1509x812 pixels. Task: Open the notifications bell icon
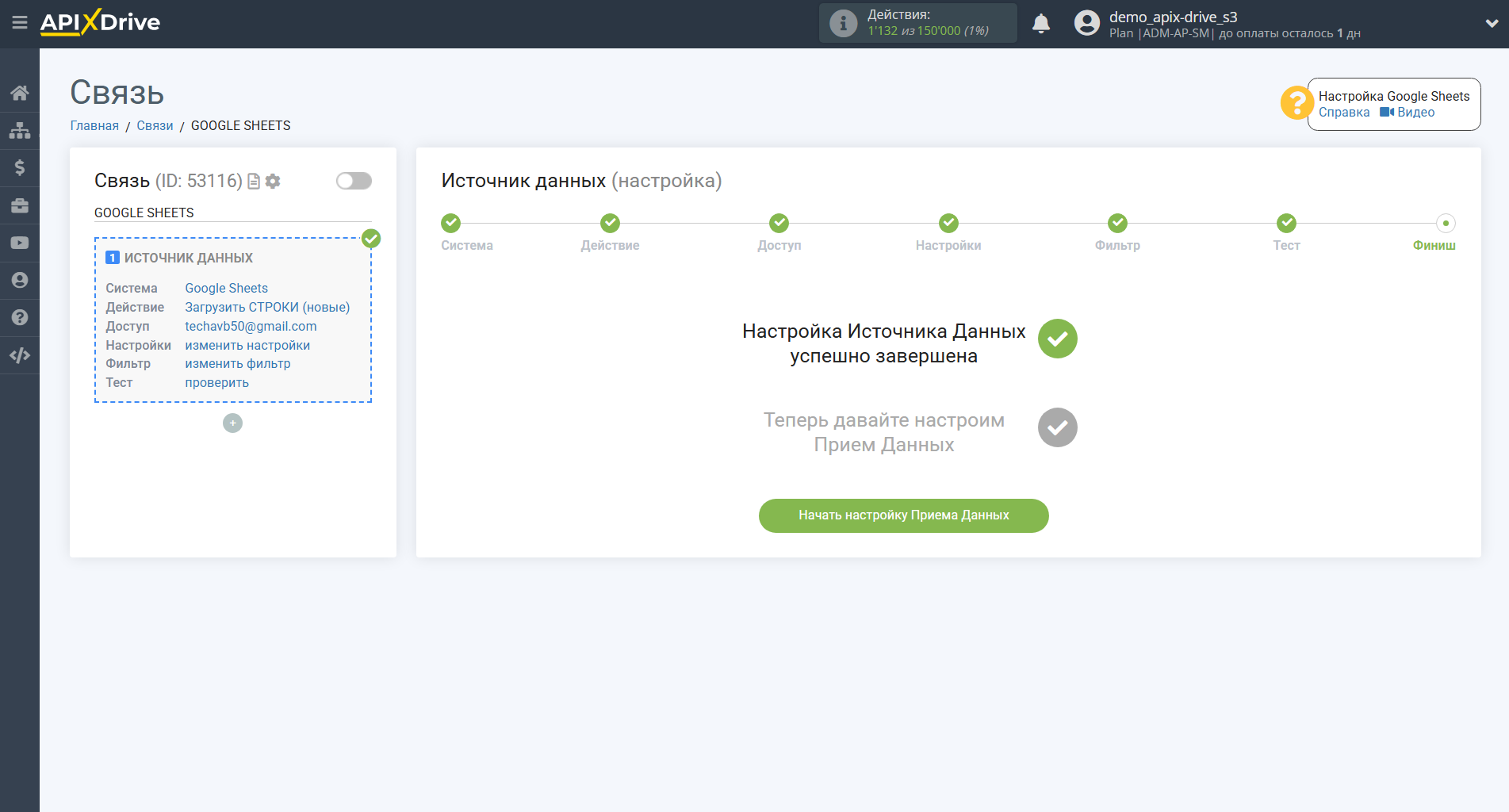coord(1041,23)
